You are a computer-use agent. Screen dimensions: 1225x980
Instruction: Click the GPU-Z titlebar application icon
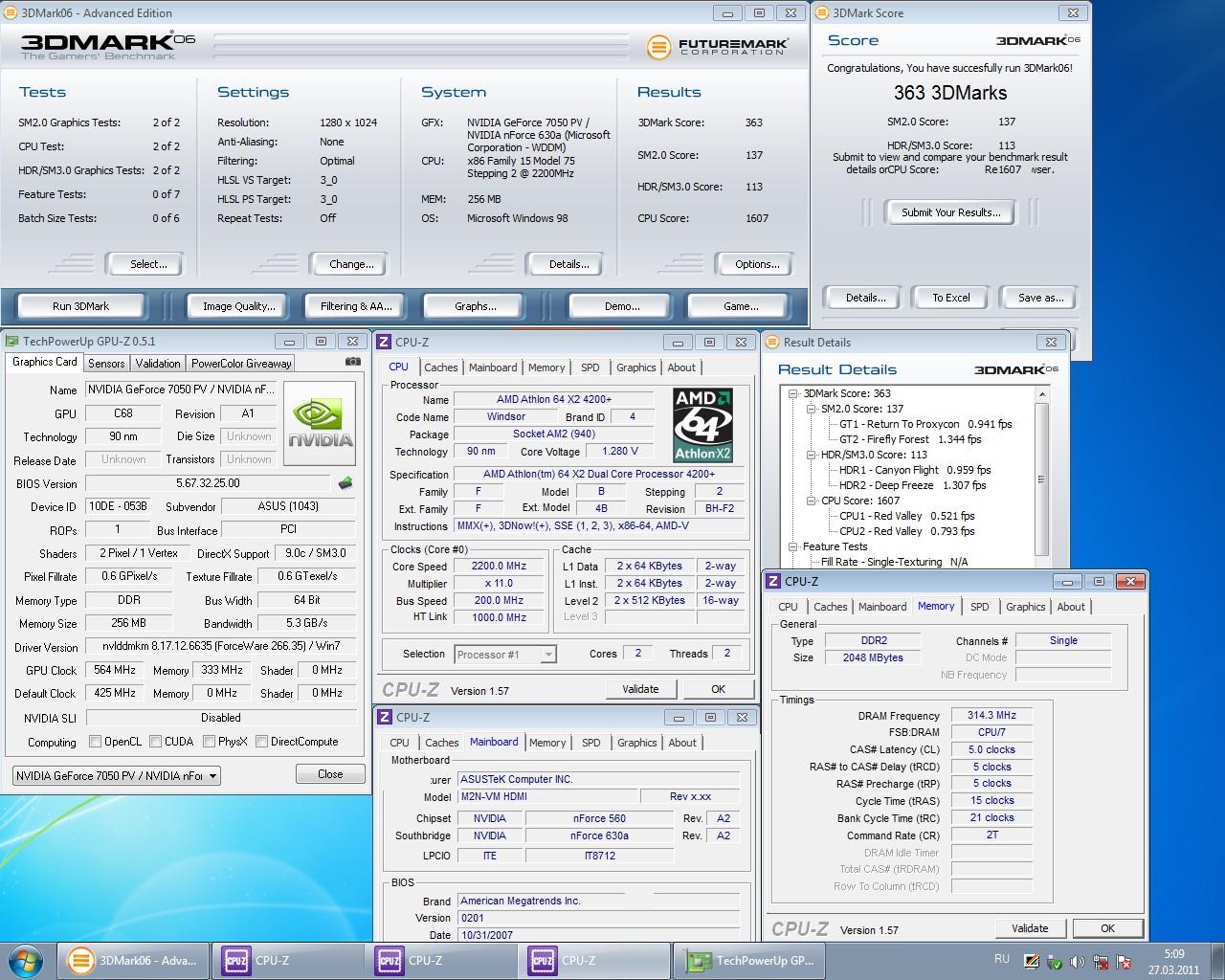click(12, 341)
